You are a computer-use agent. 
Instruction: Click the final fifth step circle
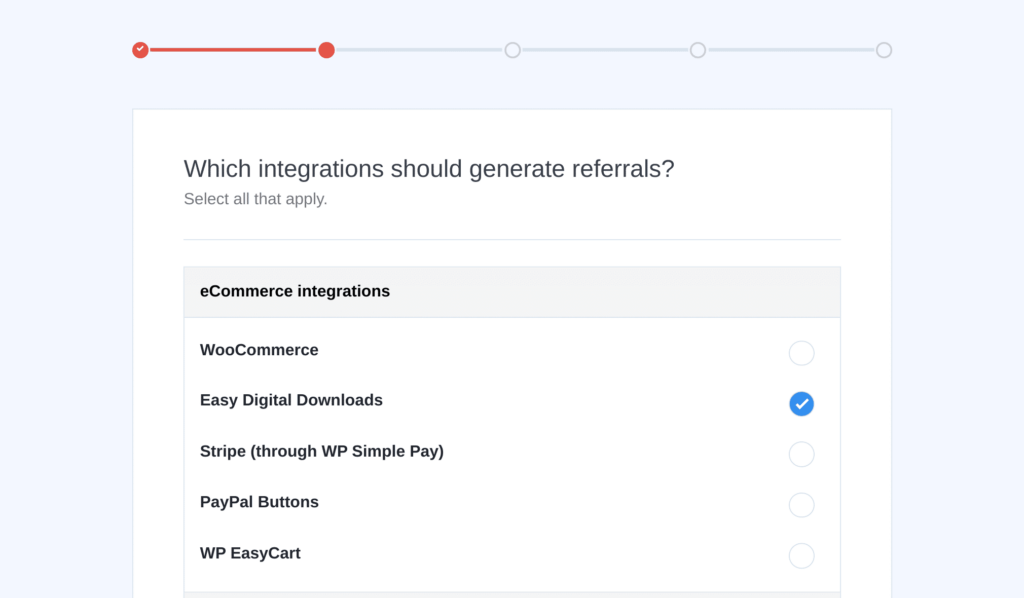pyautogui.click(x=884, y=50)
